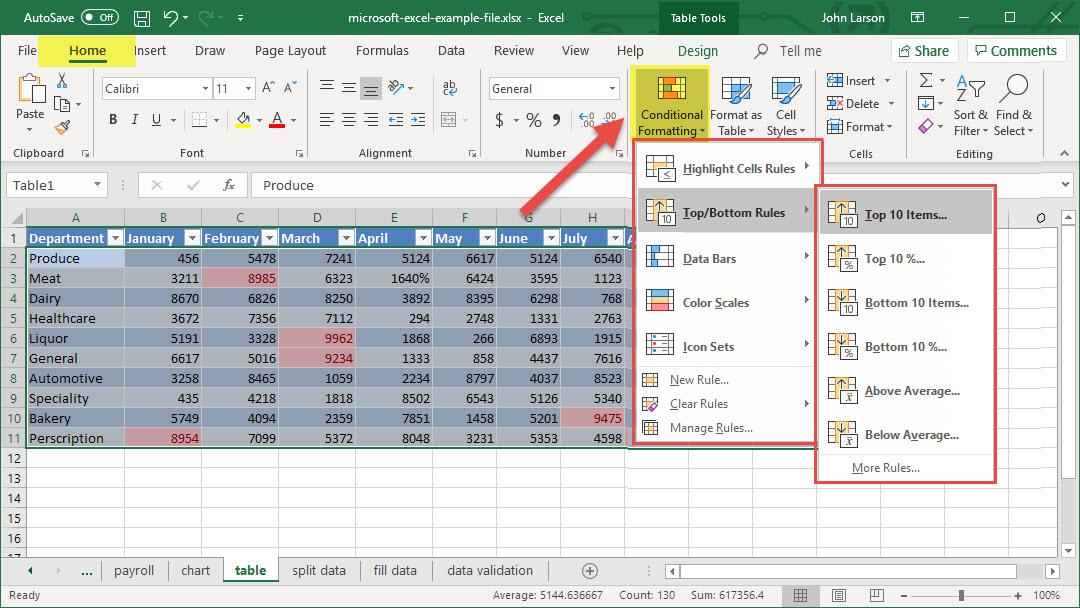Open the January column filter dropdown
This screenshot has width=1080, height=608.
tap(191, 238)
